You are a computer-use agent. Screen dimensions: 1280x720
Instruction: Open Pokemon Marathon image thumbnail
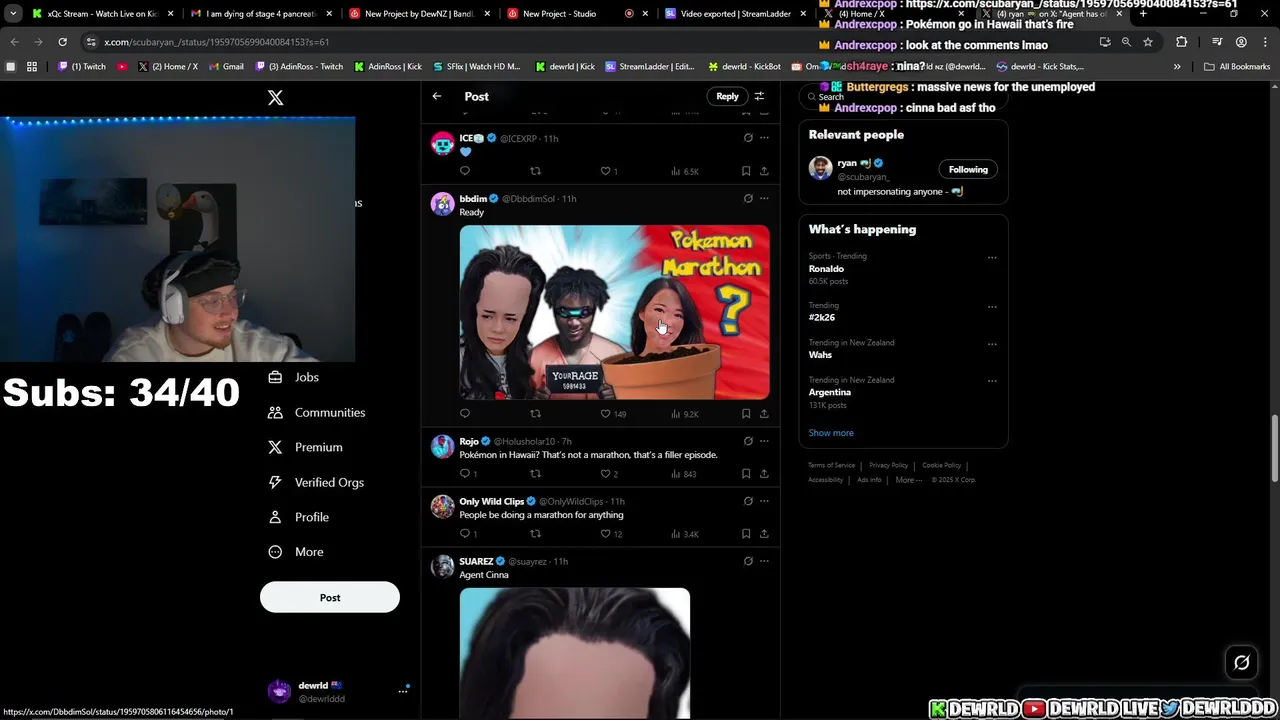point(614,312)
